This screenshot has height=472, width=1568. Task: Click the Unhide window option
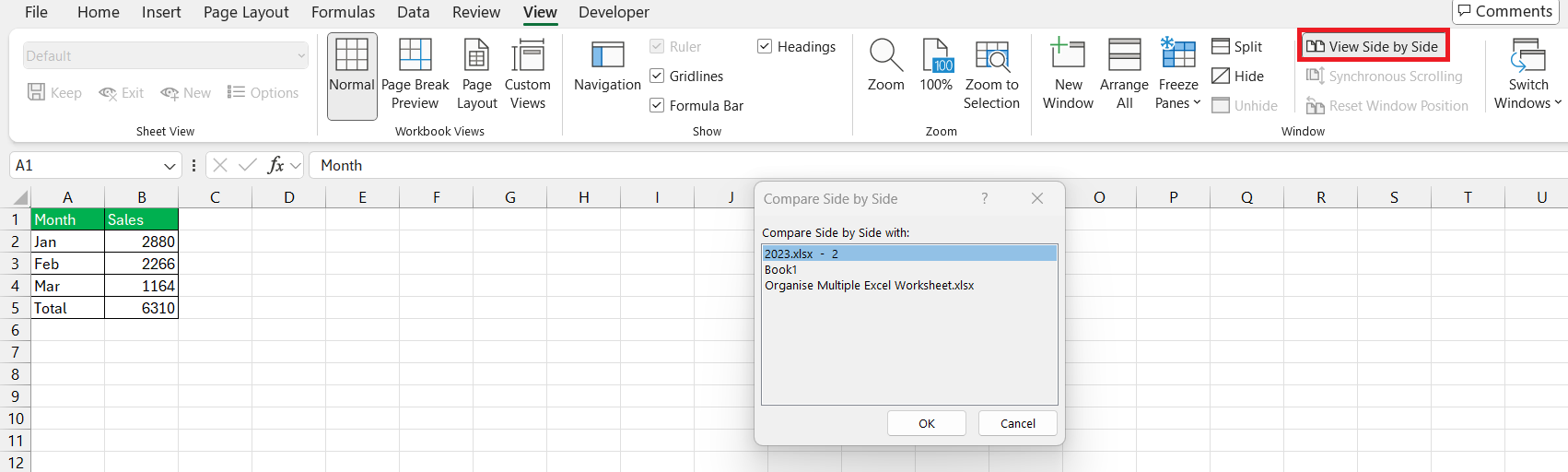pos(1245,106)
